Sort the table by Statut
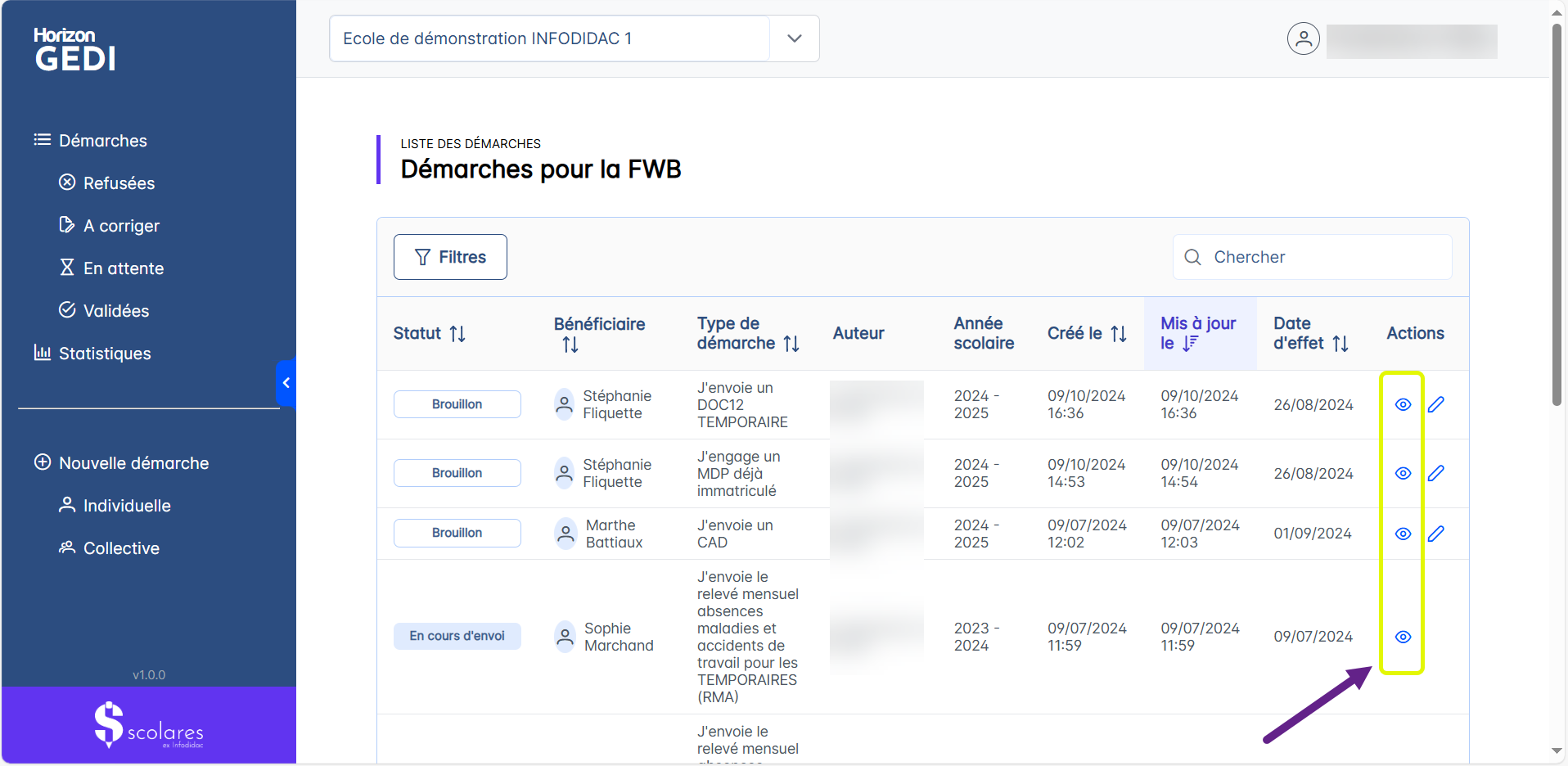The width and height of the screenshot is (1568, 766). (x=457, y=334)
